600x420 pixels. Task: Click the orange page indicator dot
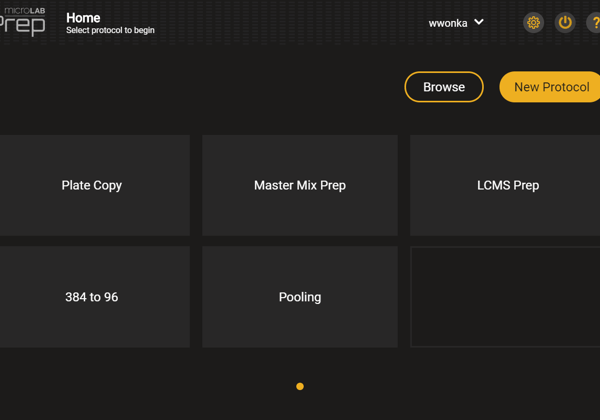(300, 386)
